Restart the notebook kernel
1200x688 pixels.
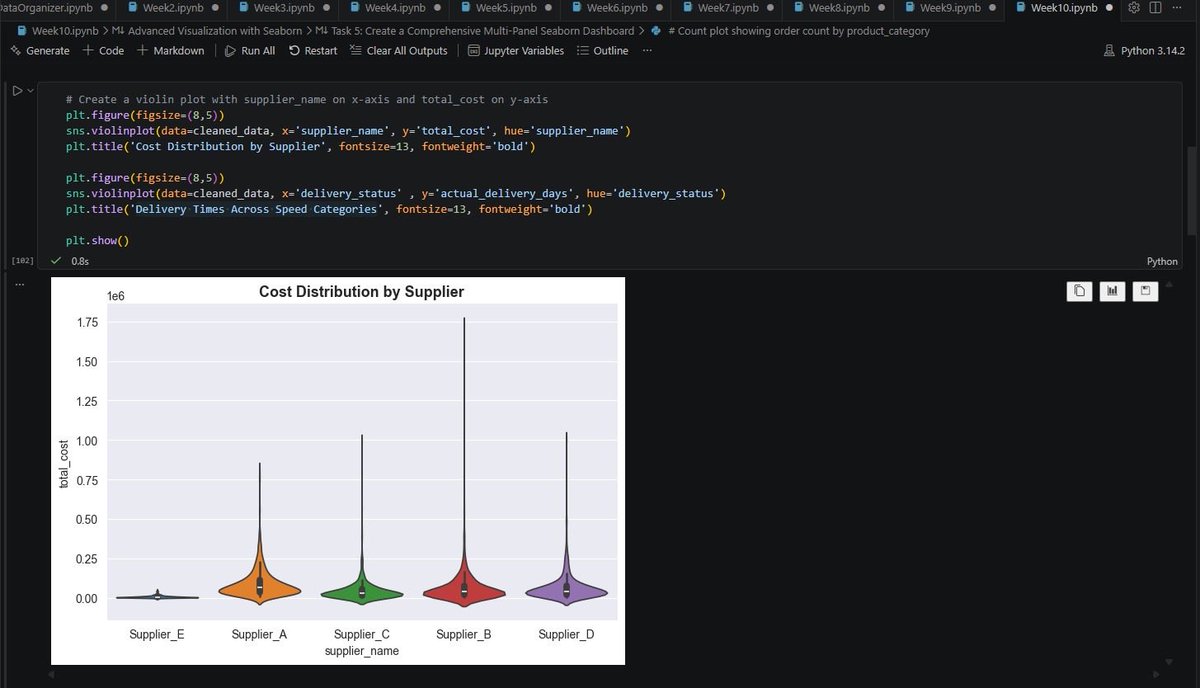[x=313, y=50]
